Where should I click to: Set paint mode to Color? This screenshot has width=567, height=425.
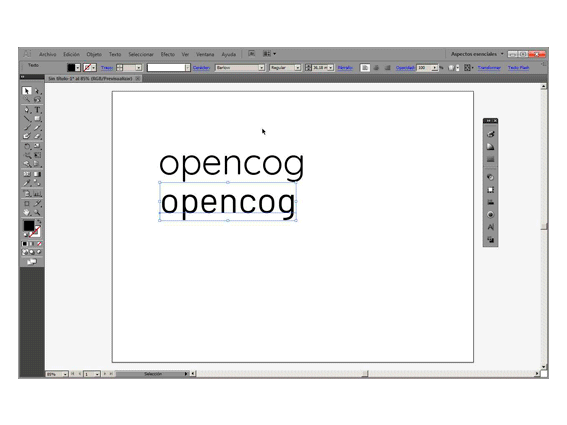click(x=25, y=244)
